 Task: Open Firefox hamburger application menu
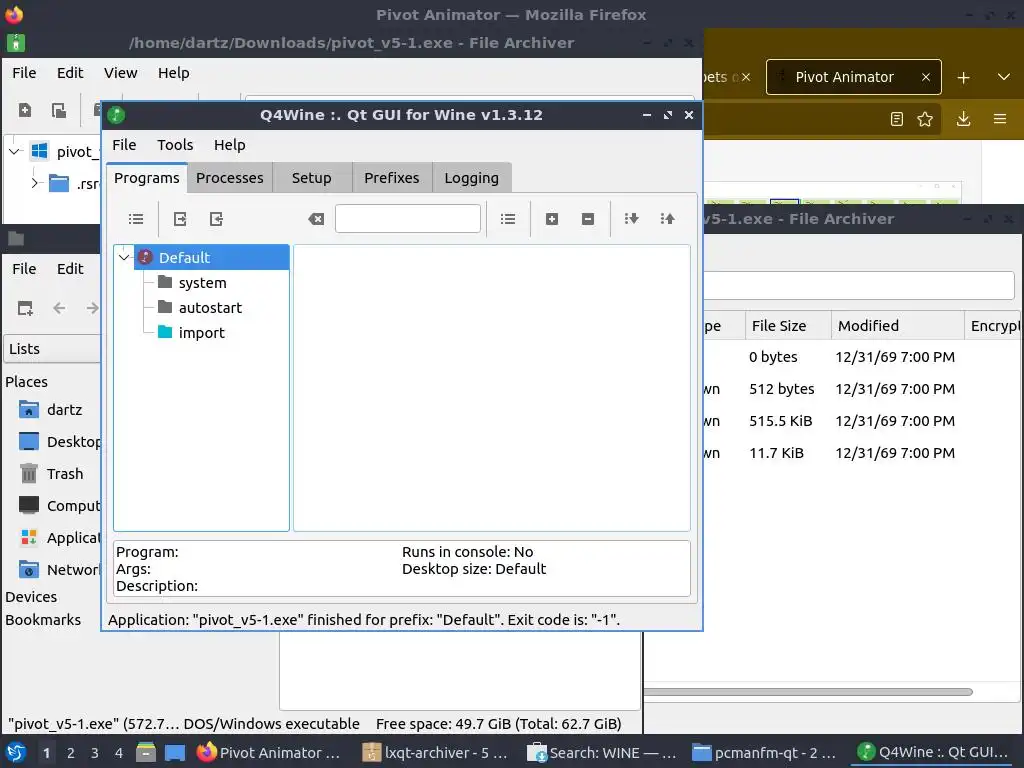[1000, 119]
